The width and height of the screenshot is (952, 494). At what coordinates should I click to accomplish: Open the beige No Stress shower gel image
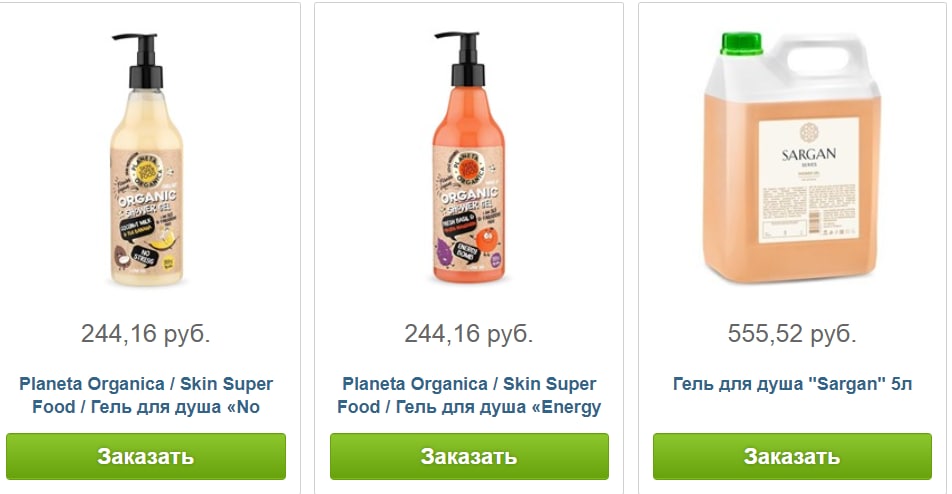[x=146, y=159]
